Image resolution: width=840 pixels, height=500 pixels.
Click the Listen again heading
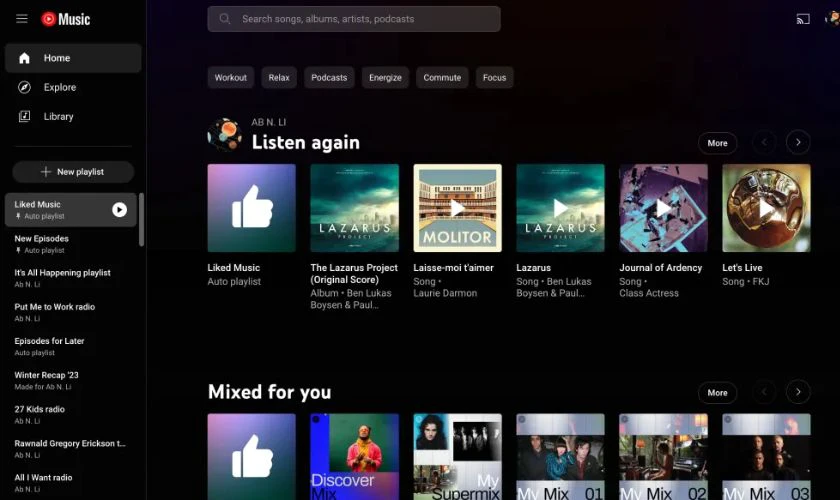[306, 143]
